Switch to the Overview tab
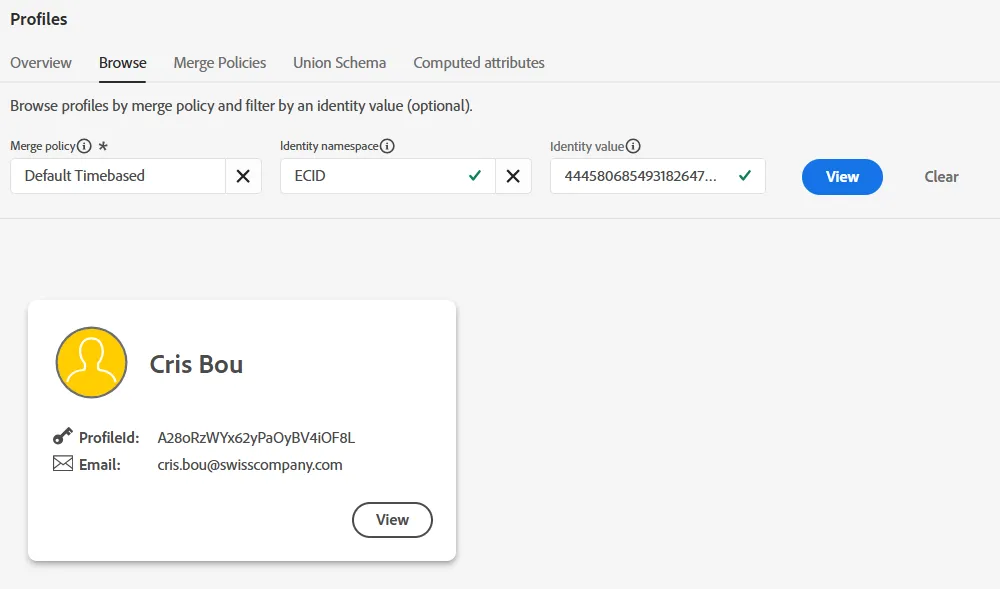 click(x=41, y=62)
